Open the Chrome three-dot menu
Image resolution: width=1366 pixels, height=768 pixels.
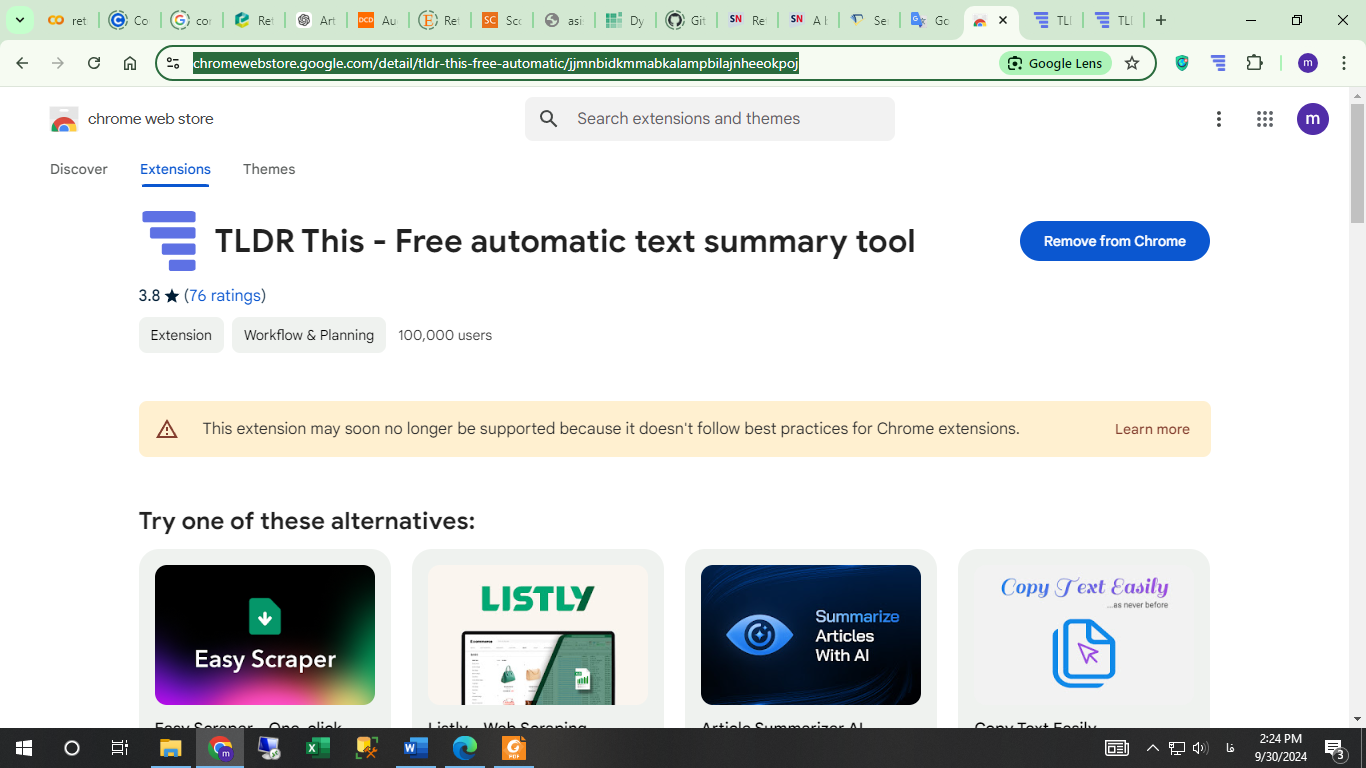tap(1343, 63)
